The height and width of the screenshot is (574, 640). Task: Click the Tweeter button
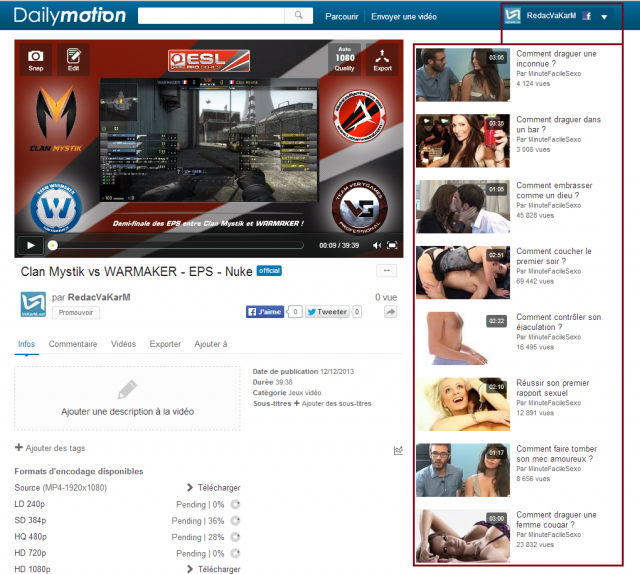coord(327,312)
